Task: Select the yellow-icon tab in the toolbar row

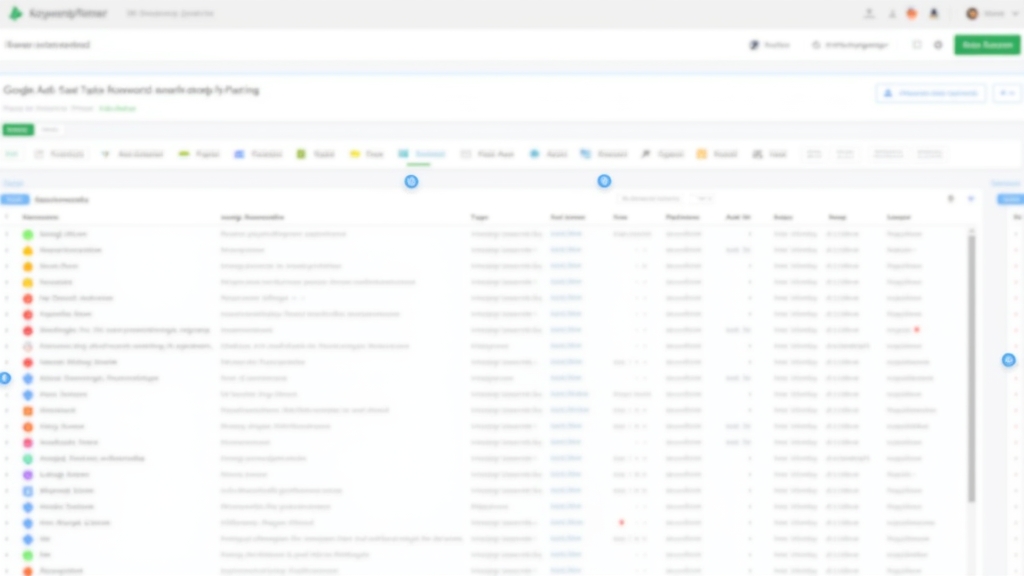Action: click(x=366, y=154)
